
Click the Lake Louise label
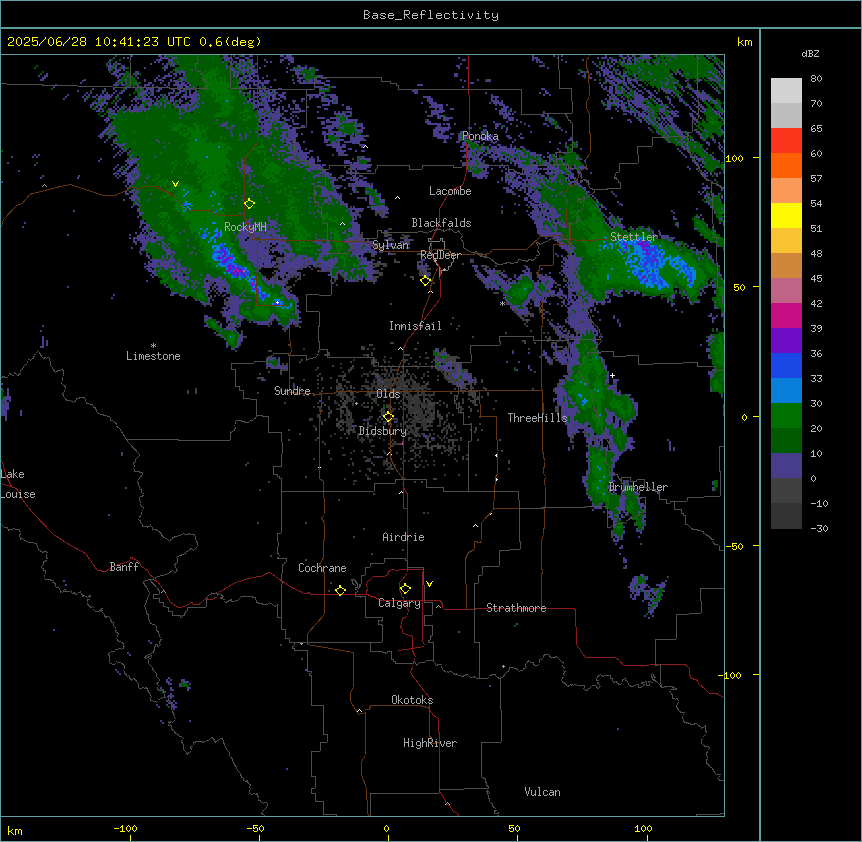[18, 484]
